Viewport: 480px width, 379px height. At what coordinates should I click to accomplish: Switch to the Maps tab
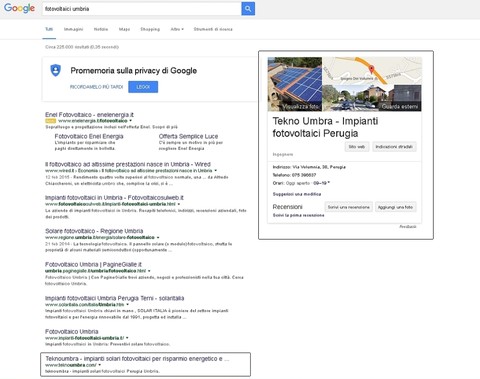click(124, 29)
